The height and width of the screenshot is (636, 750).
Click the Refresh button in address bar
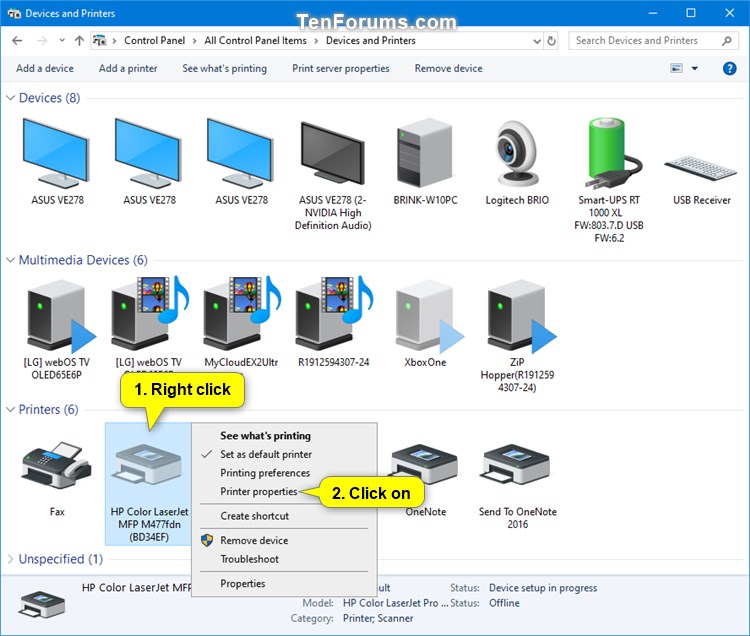551,41
